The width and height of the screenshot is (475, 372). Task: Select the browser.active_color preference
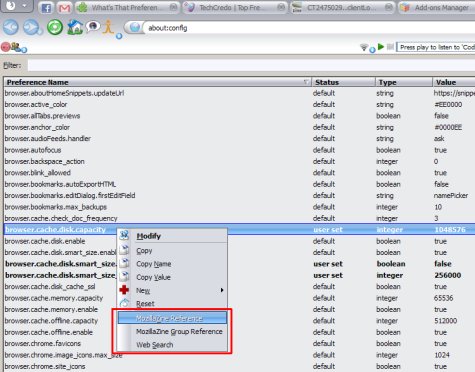click(x=239, y=104)
